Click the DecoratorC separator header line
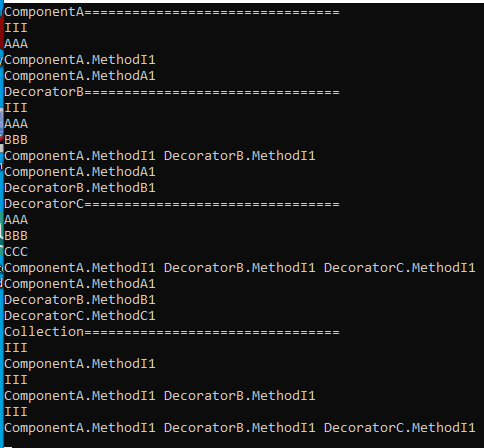Image resolution: width=484 pixels, height=448 pixels. 172,204
